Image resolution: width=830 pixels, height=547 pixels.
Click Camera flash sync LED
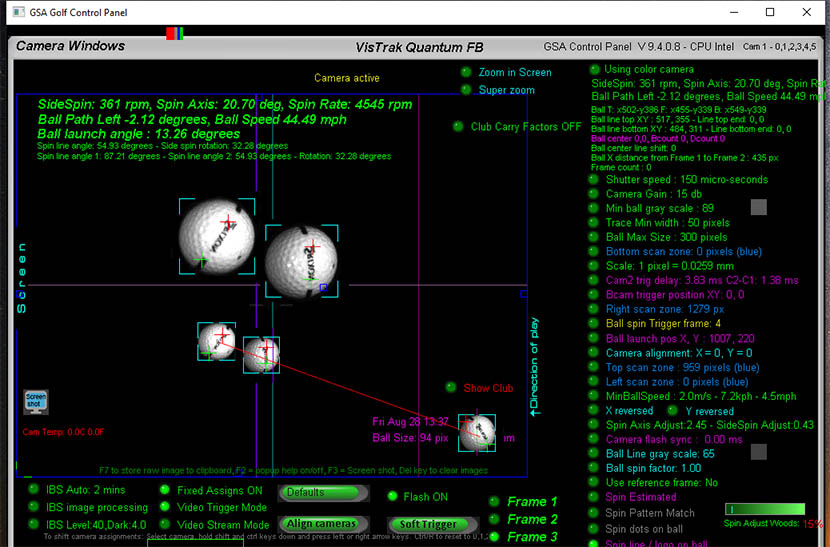pyautogui.click(x=594, y=440)
